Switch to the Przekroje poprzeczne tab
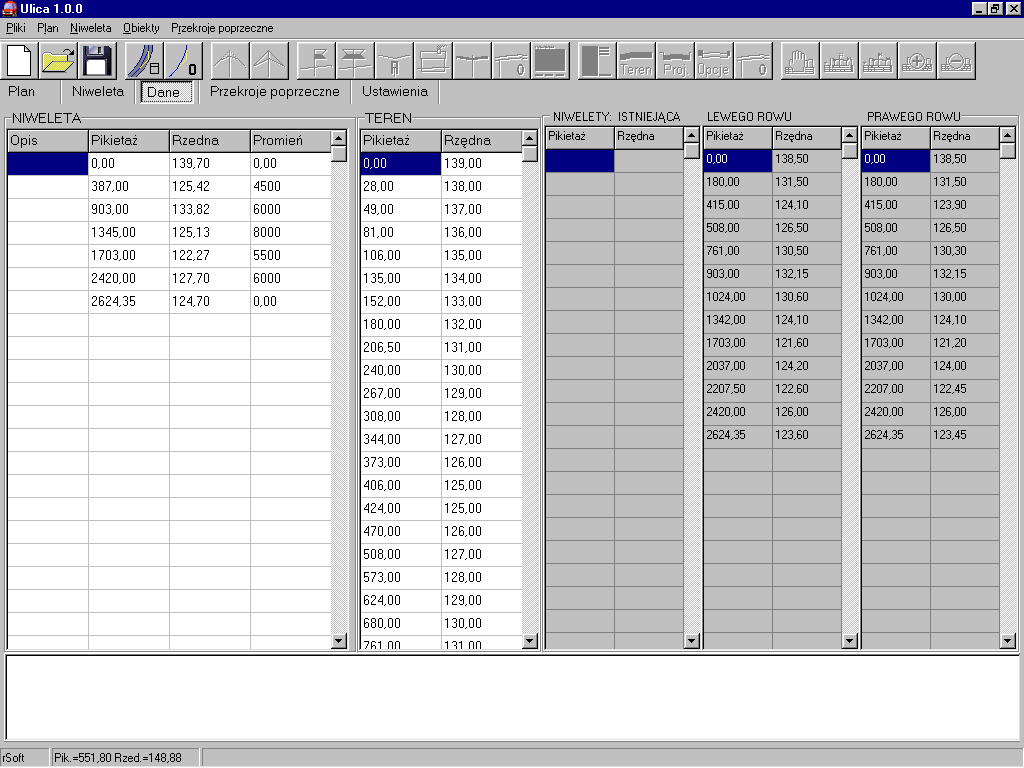This screenshot has width=1024, height=768. 274,91
